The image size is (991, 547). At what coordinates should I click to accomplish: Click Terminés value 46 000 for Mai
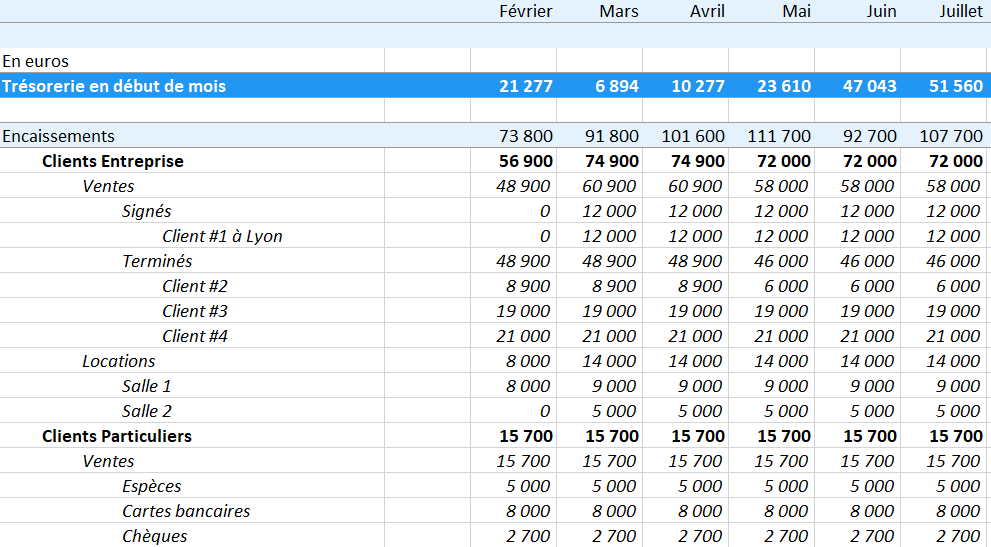pyautogui.click(x=781, y=261)
